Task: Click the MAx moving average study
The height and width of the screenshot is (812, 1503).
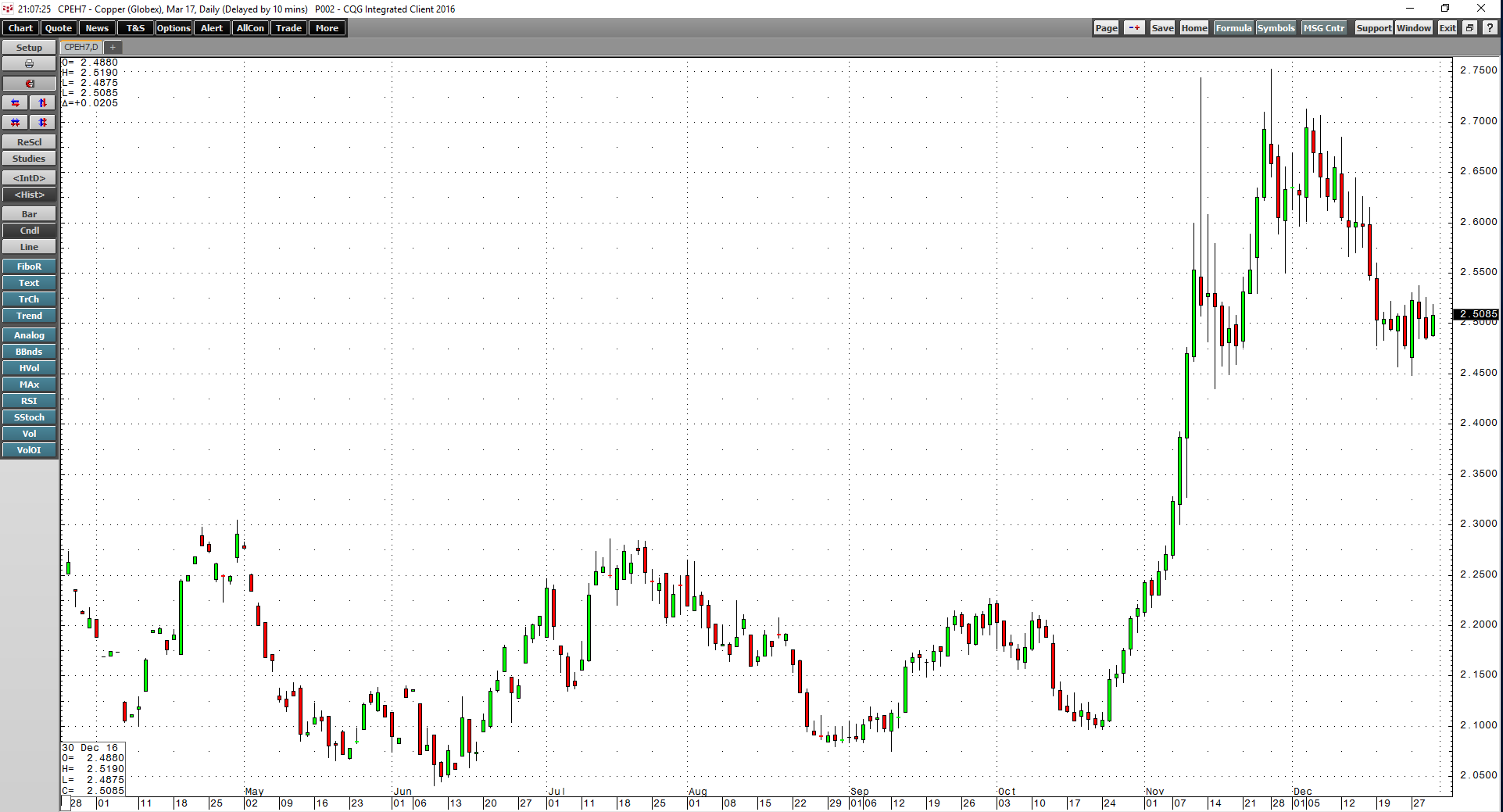Action: point(29,385)
